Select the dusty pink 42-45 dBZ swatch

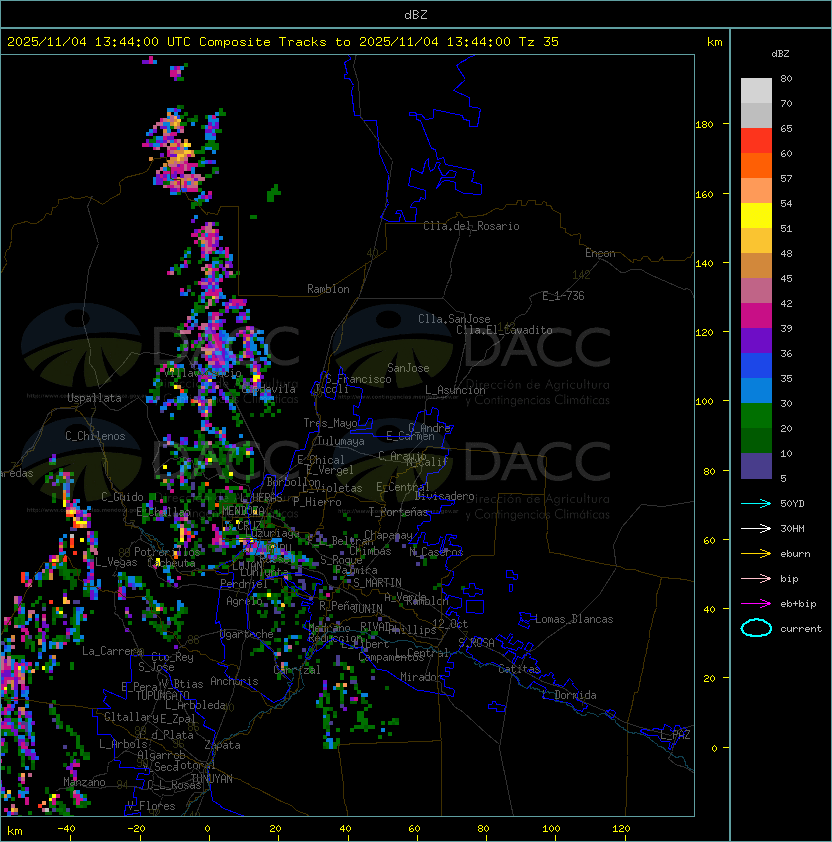pyautogui.click(x=756, y=291)
